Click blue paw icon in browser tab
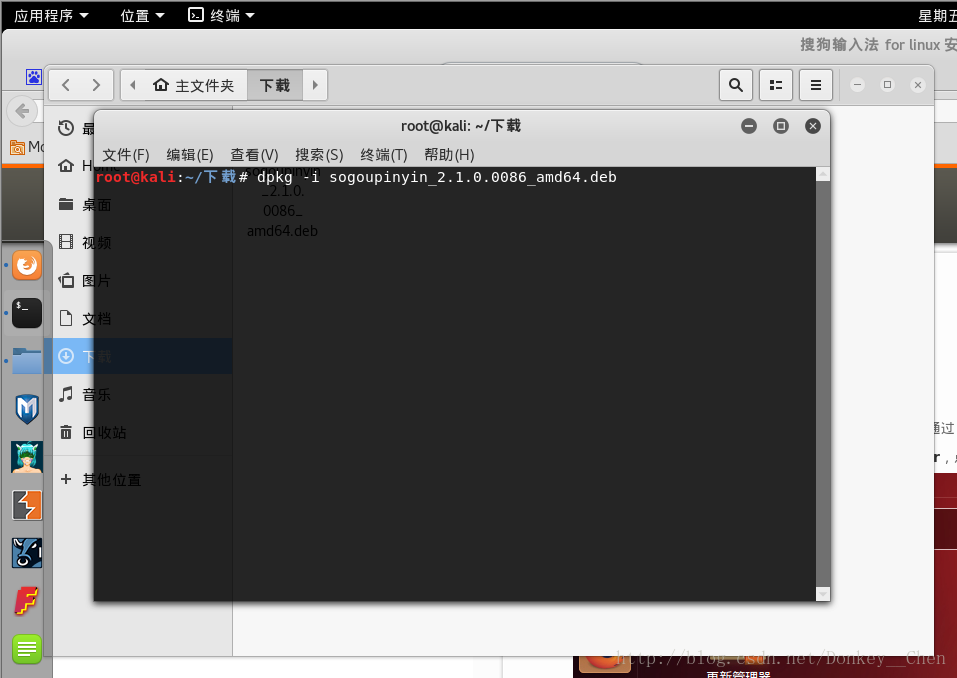Image resolution: width=957 pixels, height=678 pixels. point(34,77)
